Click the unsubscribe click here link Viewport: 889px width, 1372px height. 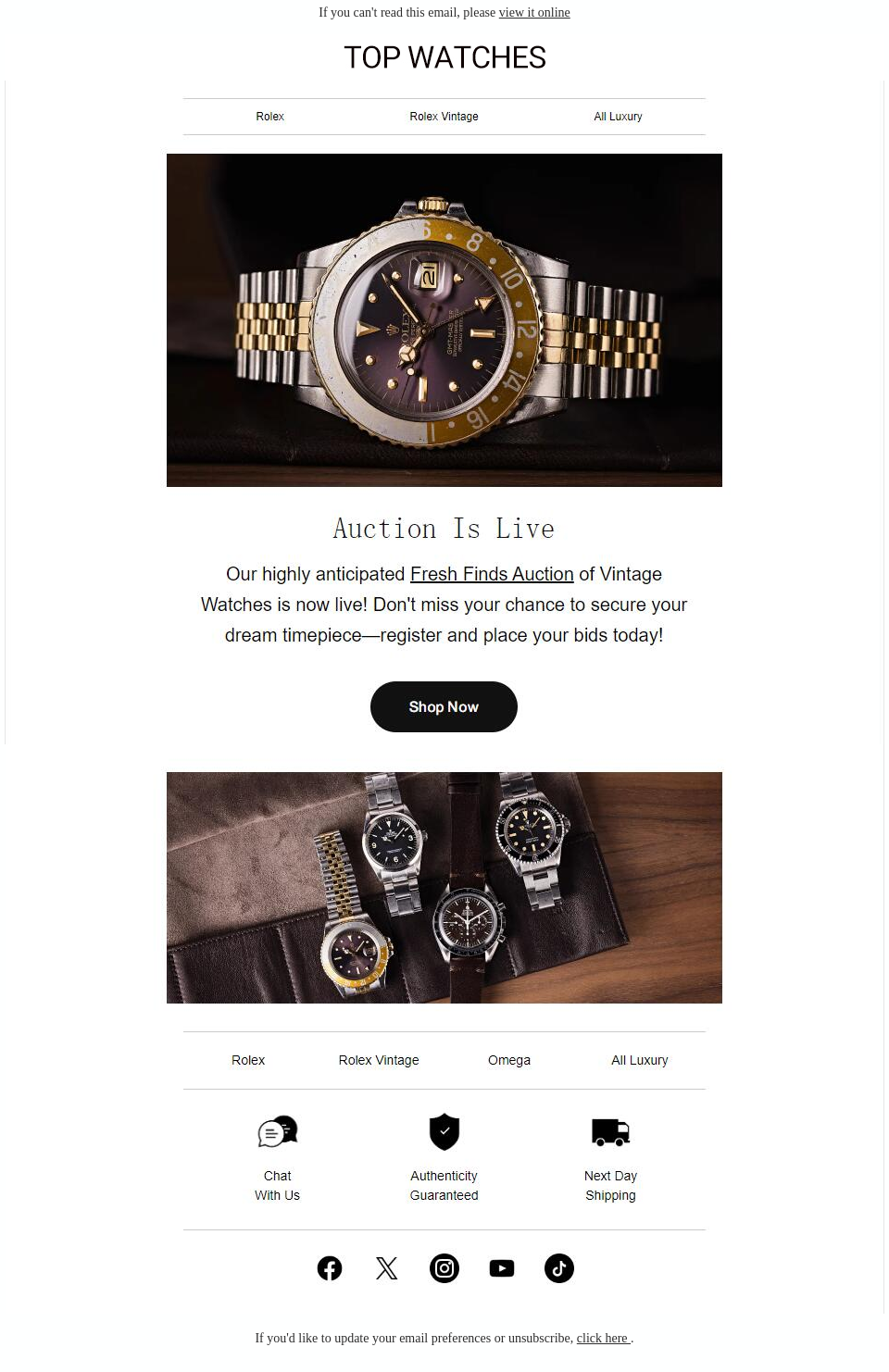tap(602, 1338)
